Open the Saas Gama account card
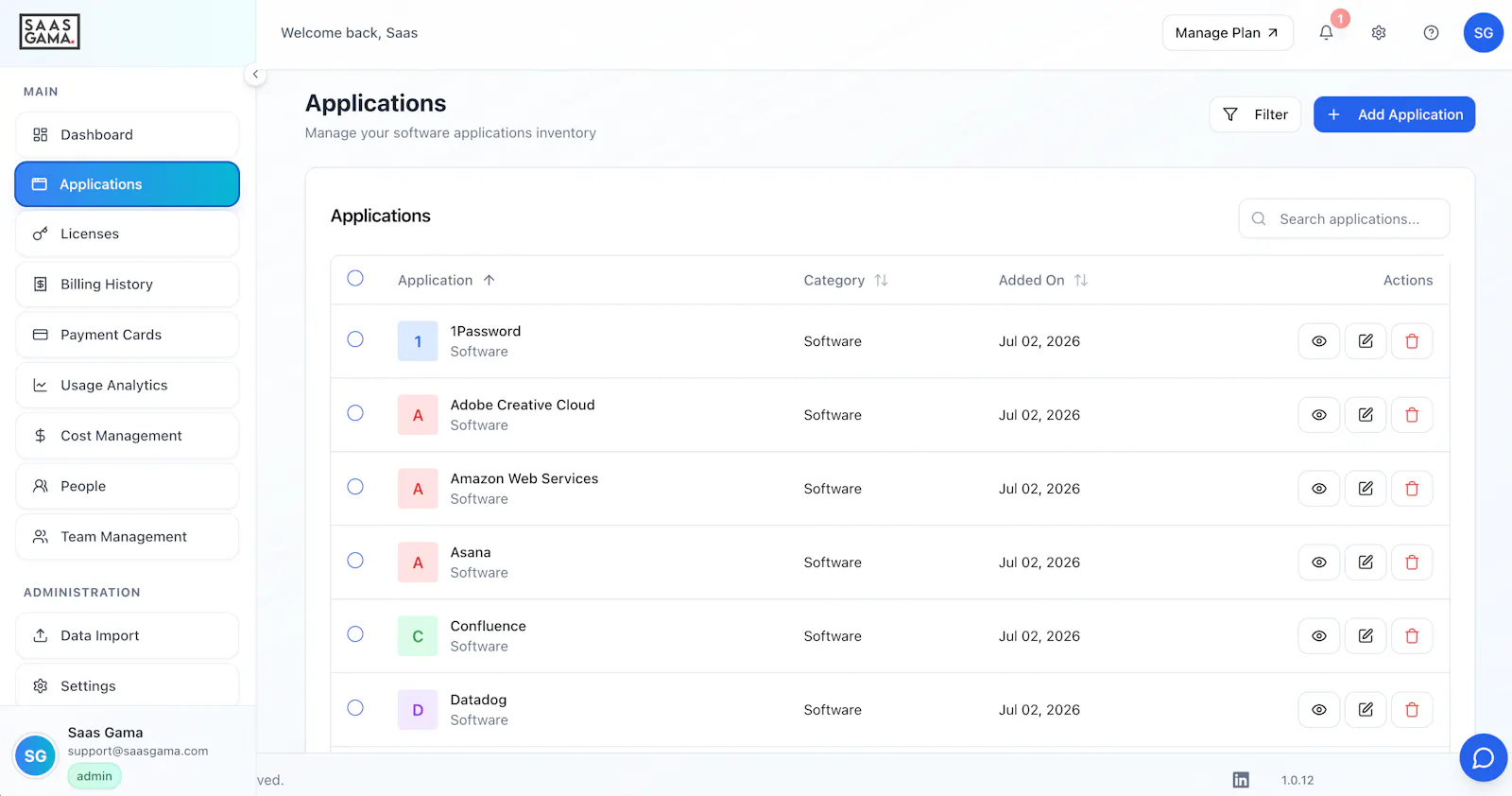1512x796 pixels. click(128, 754)
